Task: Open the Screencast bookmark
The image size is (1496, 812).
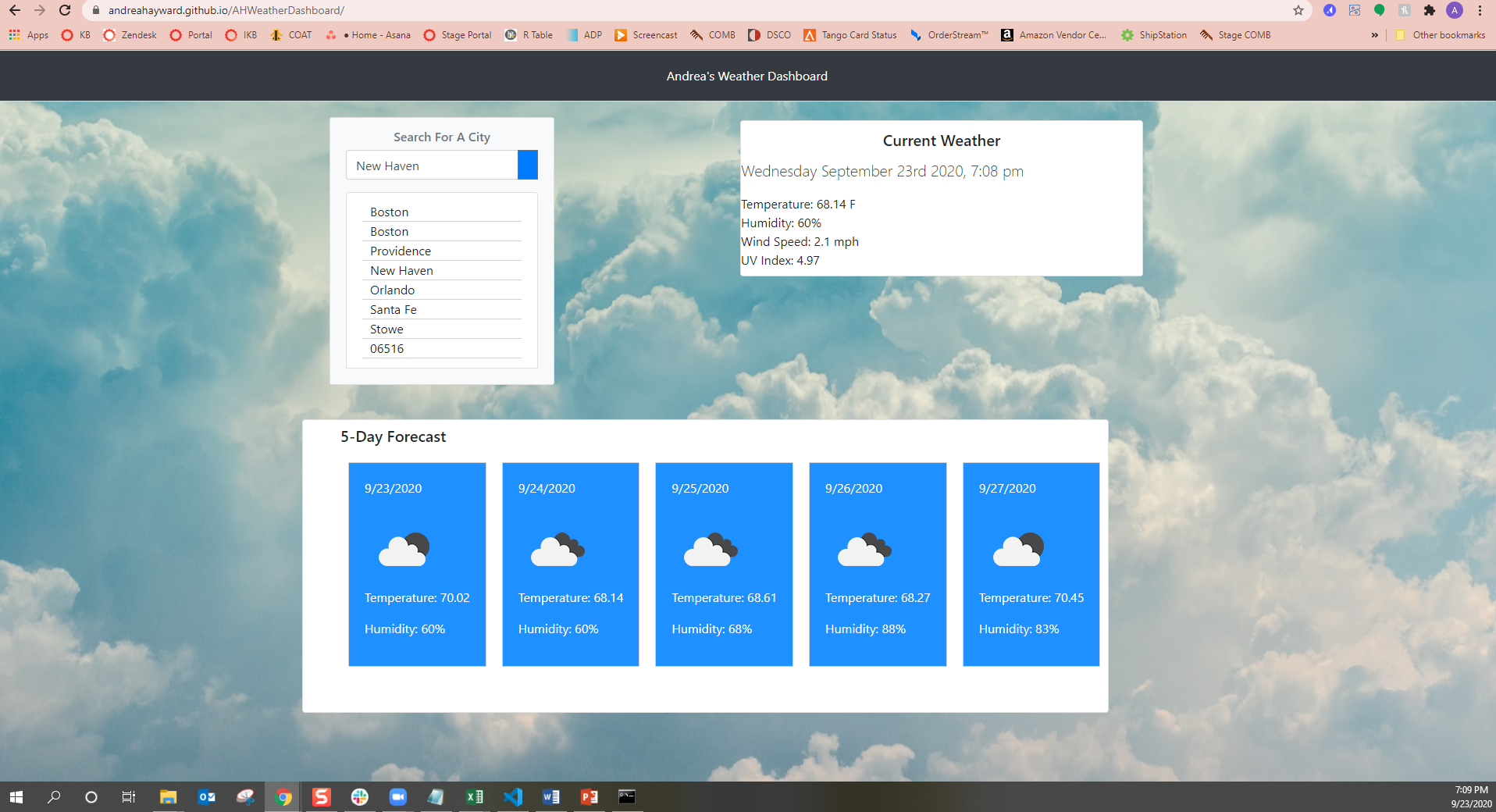Action: click(646, 35)
